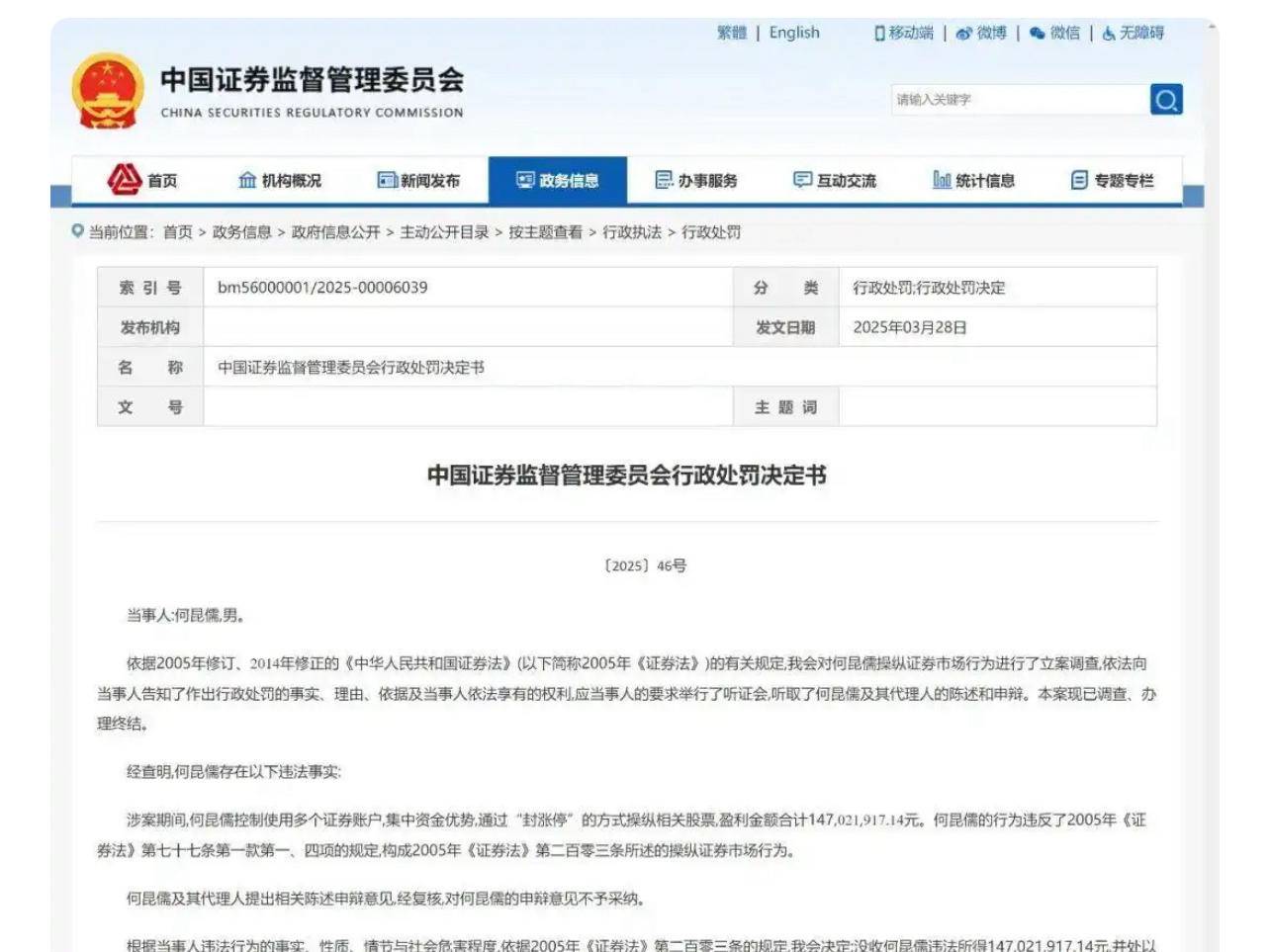This screenshot has width=1270, height=952.
Task: Click the red home icon beside 首页
Action: [125, 179]
